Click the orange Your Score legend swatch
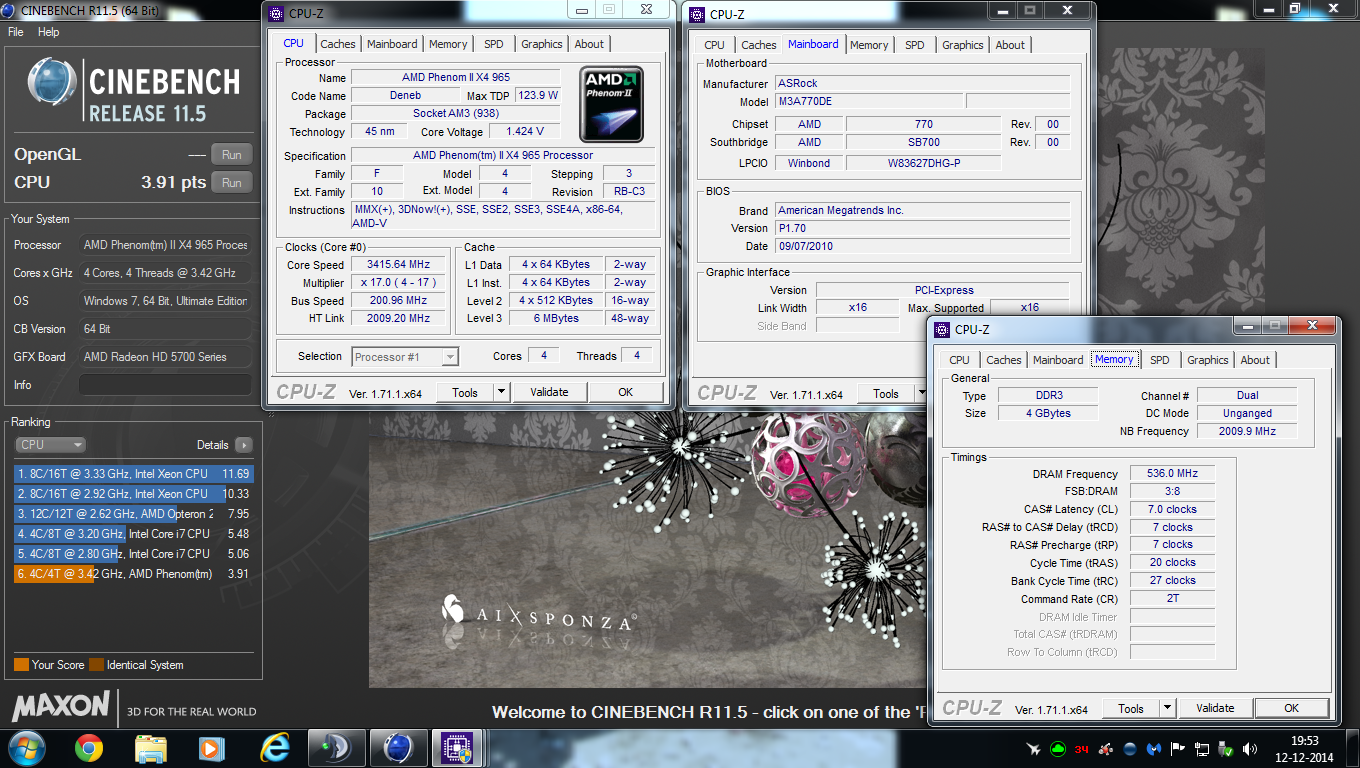This screenshot has height=768, width=1360. (21, 665)
